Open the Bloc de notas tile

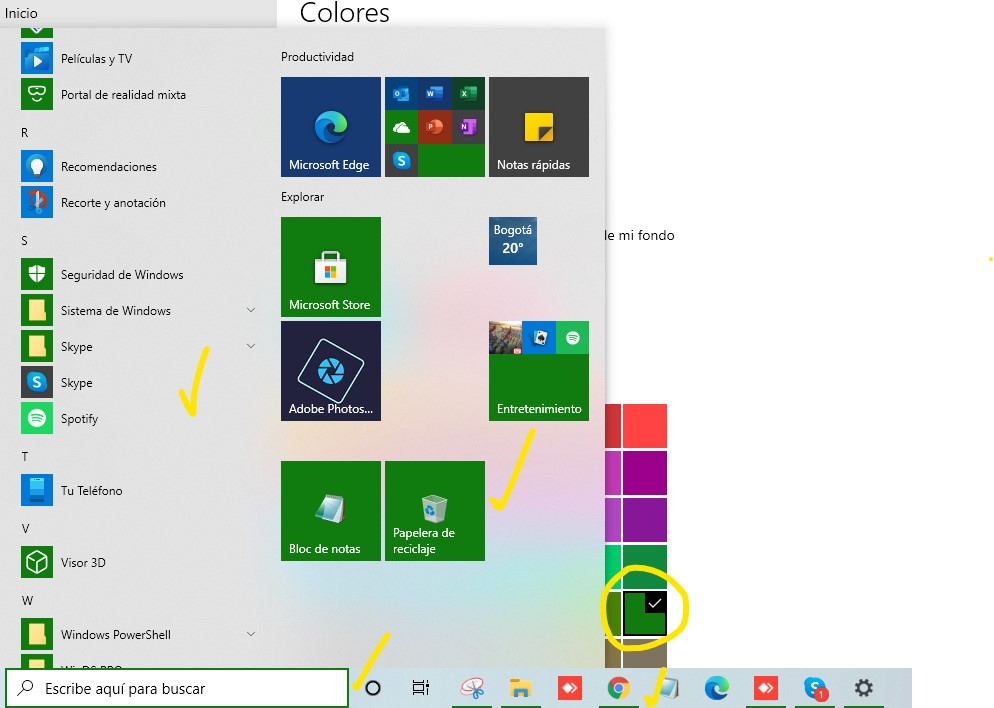(331, 511)
